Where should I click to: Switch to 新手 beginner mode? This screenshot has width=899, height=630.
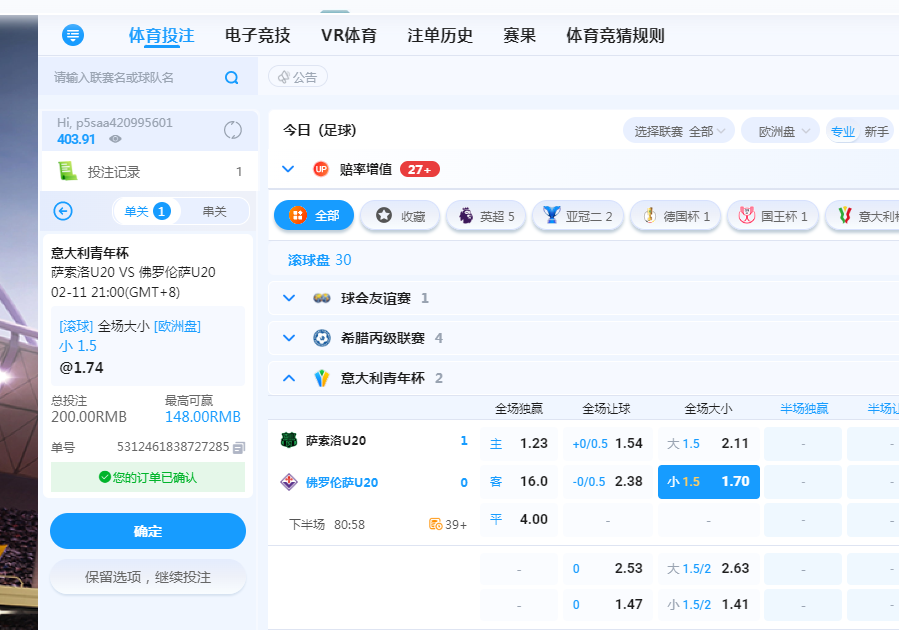click(876, 132)
